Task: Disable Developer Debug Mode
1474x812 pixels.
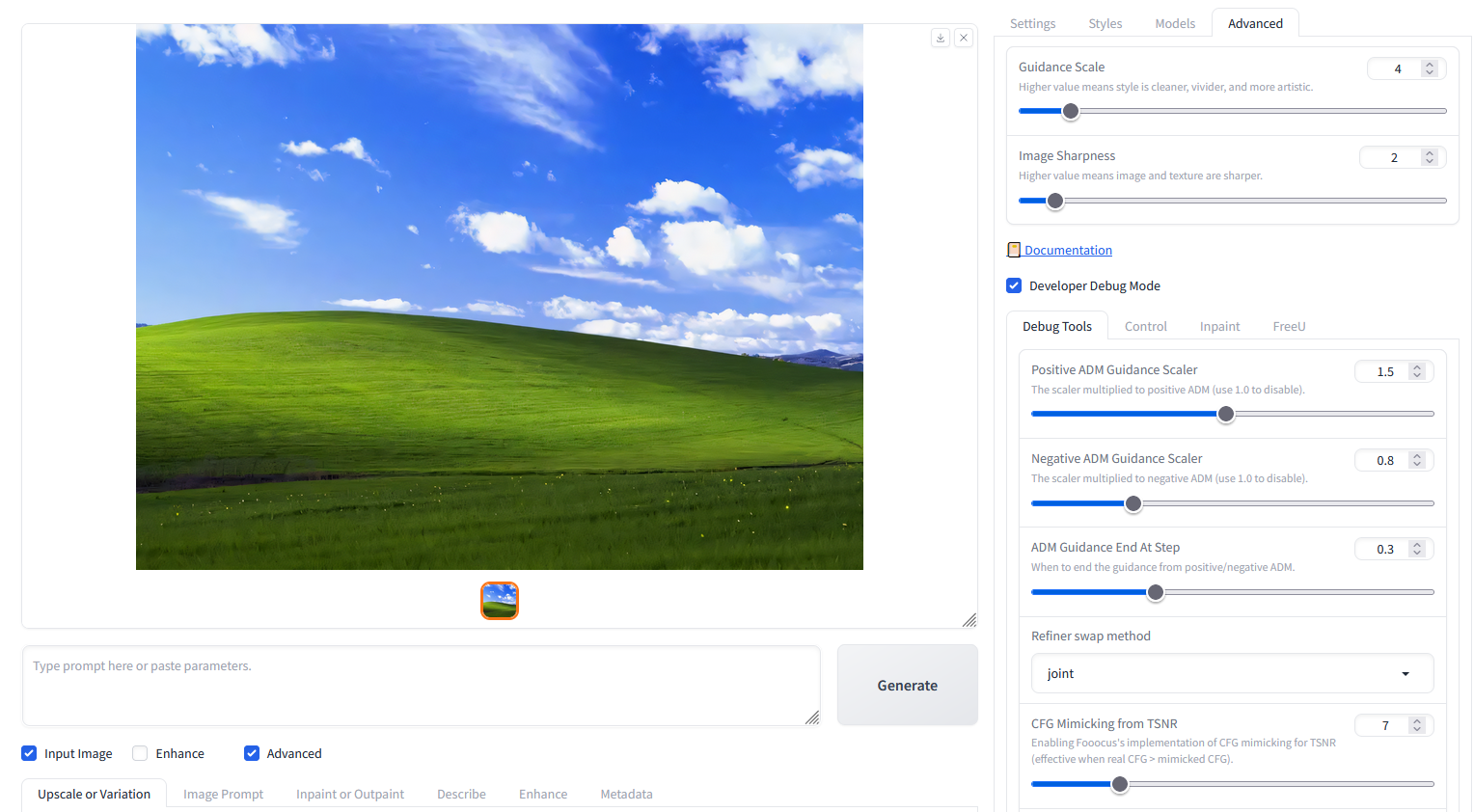Action: [1014, 285]
